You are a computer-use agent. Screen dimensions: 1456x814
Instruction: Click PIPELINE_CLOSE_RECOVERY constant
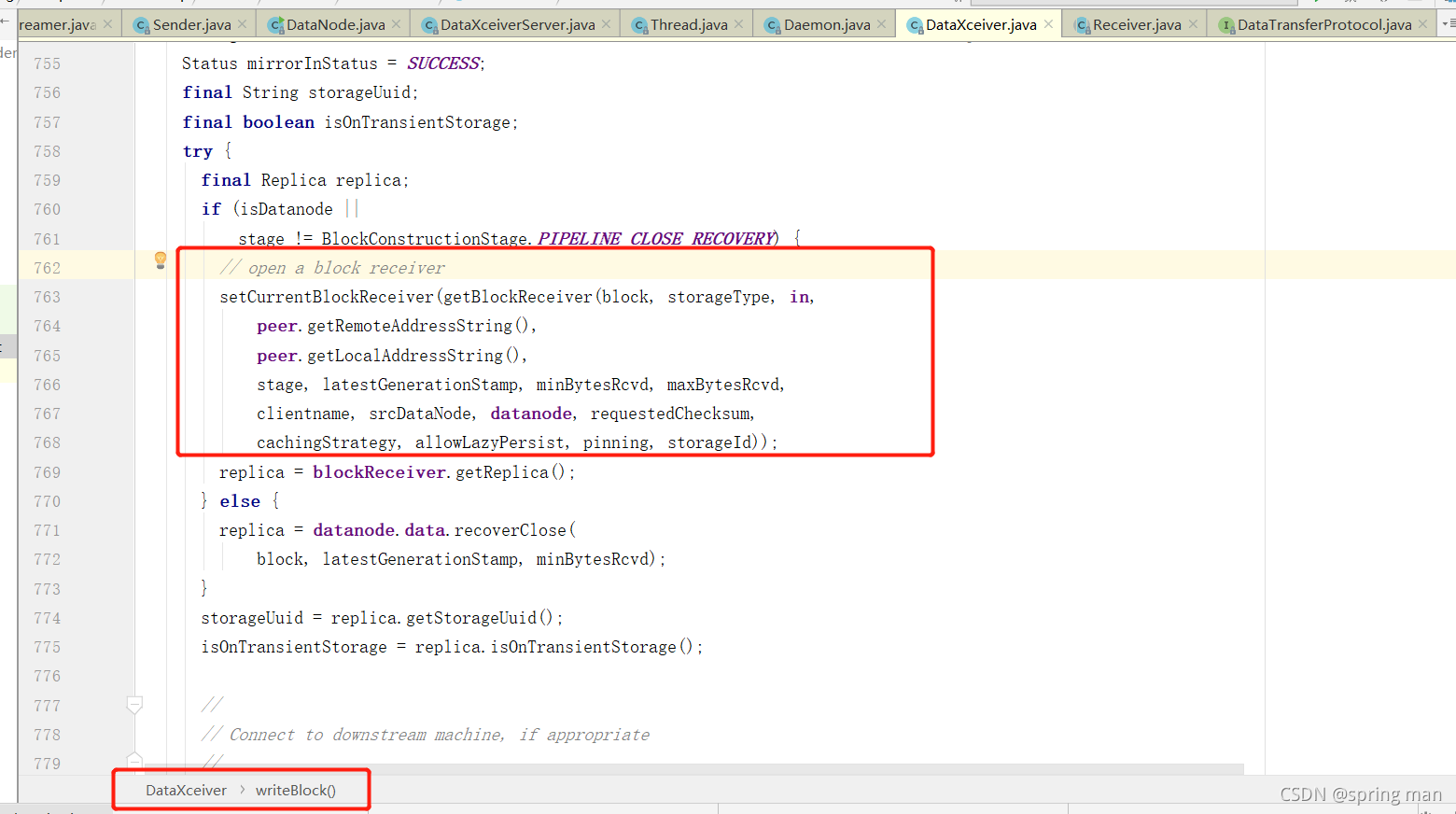click(656, 239)
